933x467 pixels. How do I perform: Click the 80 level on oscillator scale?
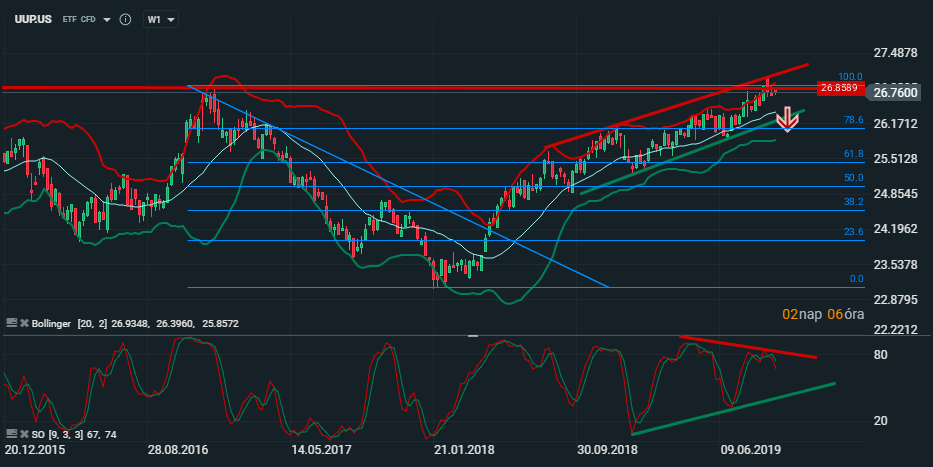click(881, 355)
